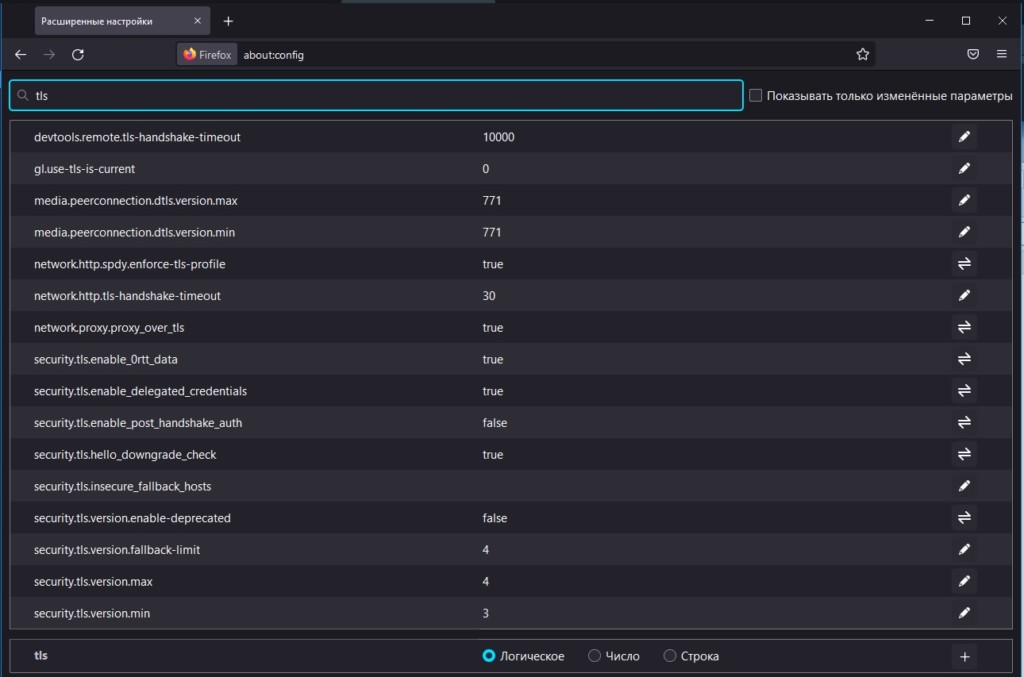Check Показывать только изменённые параметры checkbox
The height and width of the screenshot is (677, 1024).
point(756,95)
